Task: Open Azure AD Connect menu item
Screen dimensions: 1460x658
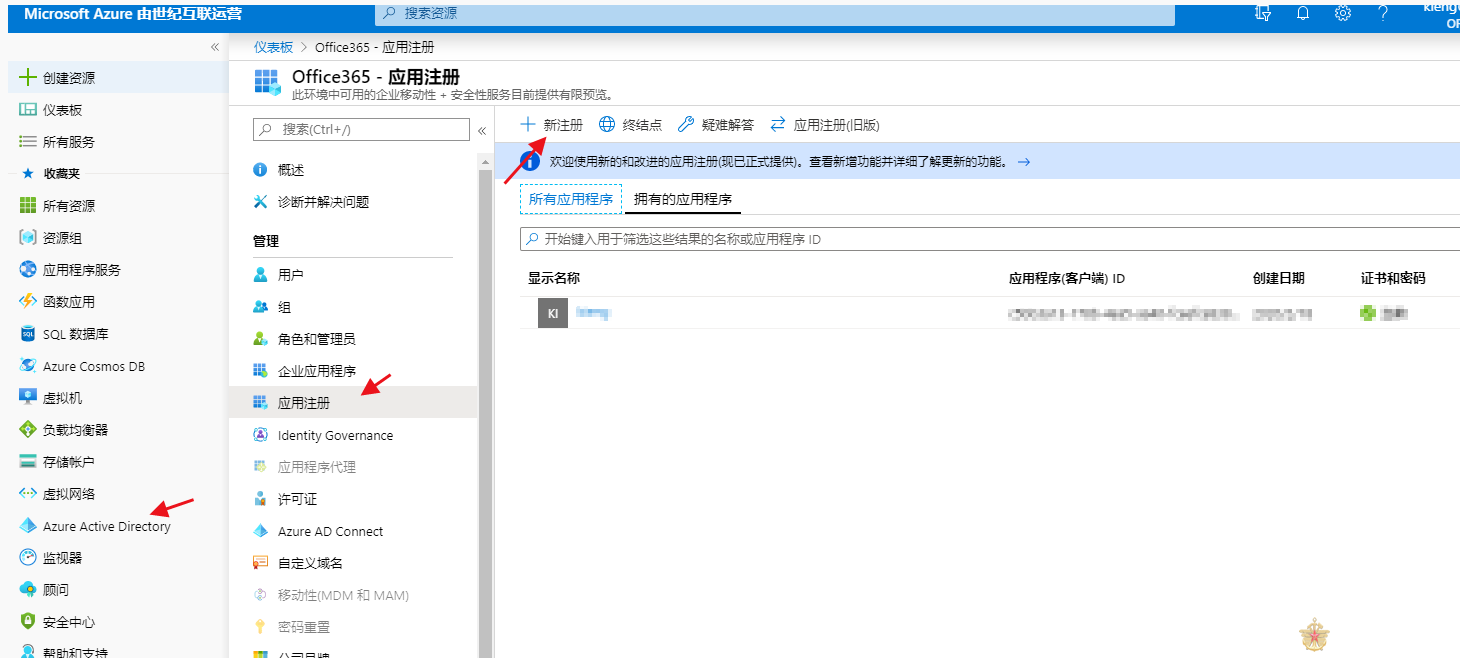Action: 330,531
